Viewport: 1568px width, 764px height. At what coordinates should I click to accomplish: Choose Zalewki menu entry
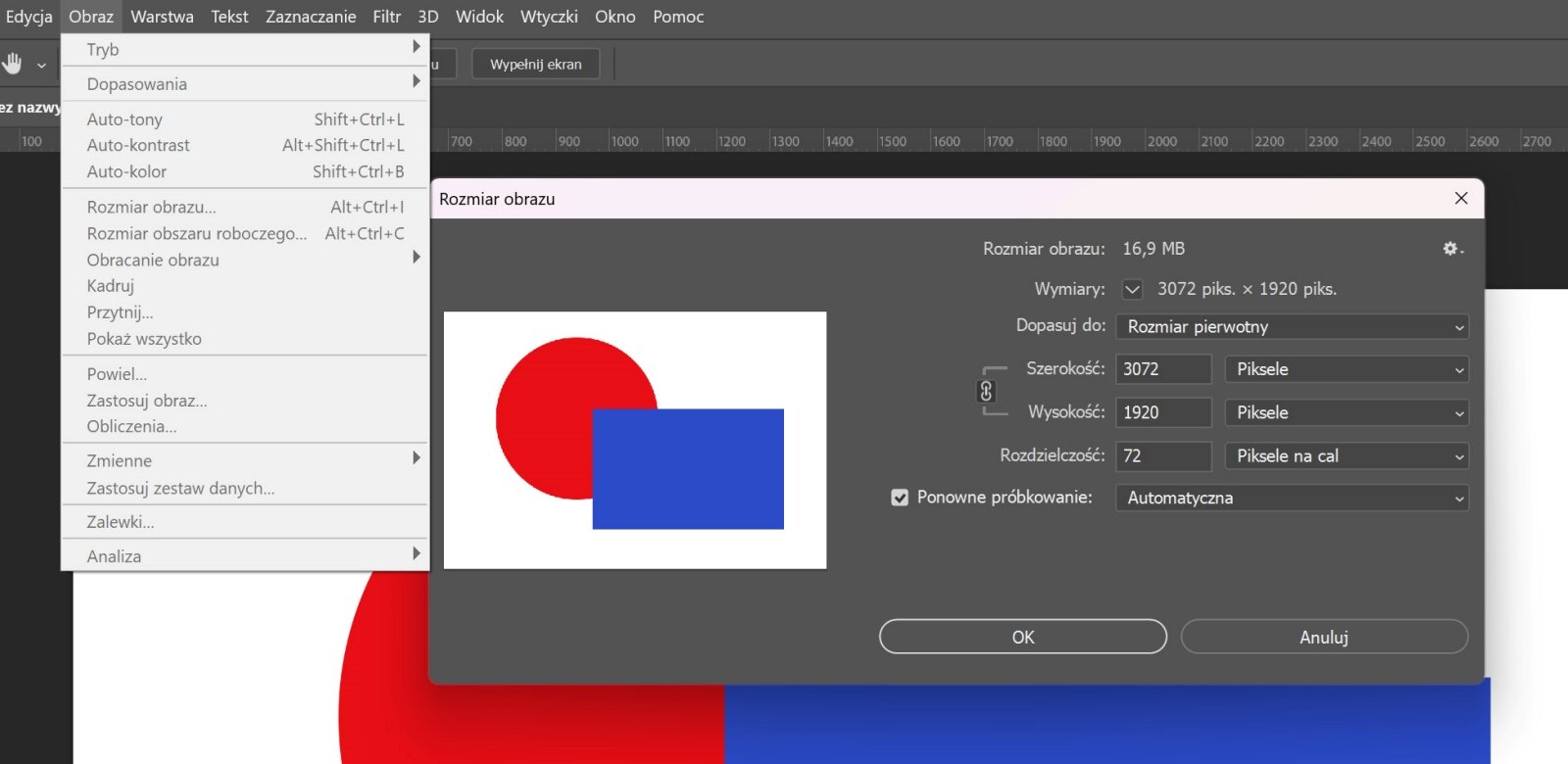[x=245, y=522]
